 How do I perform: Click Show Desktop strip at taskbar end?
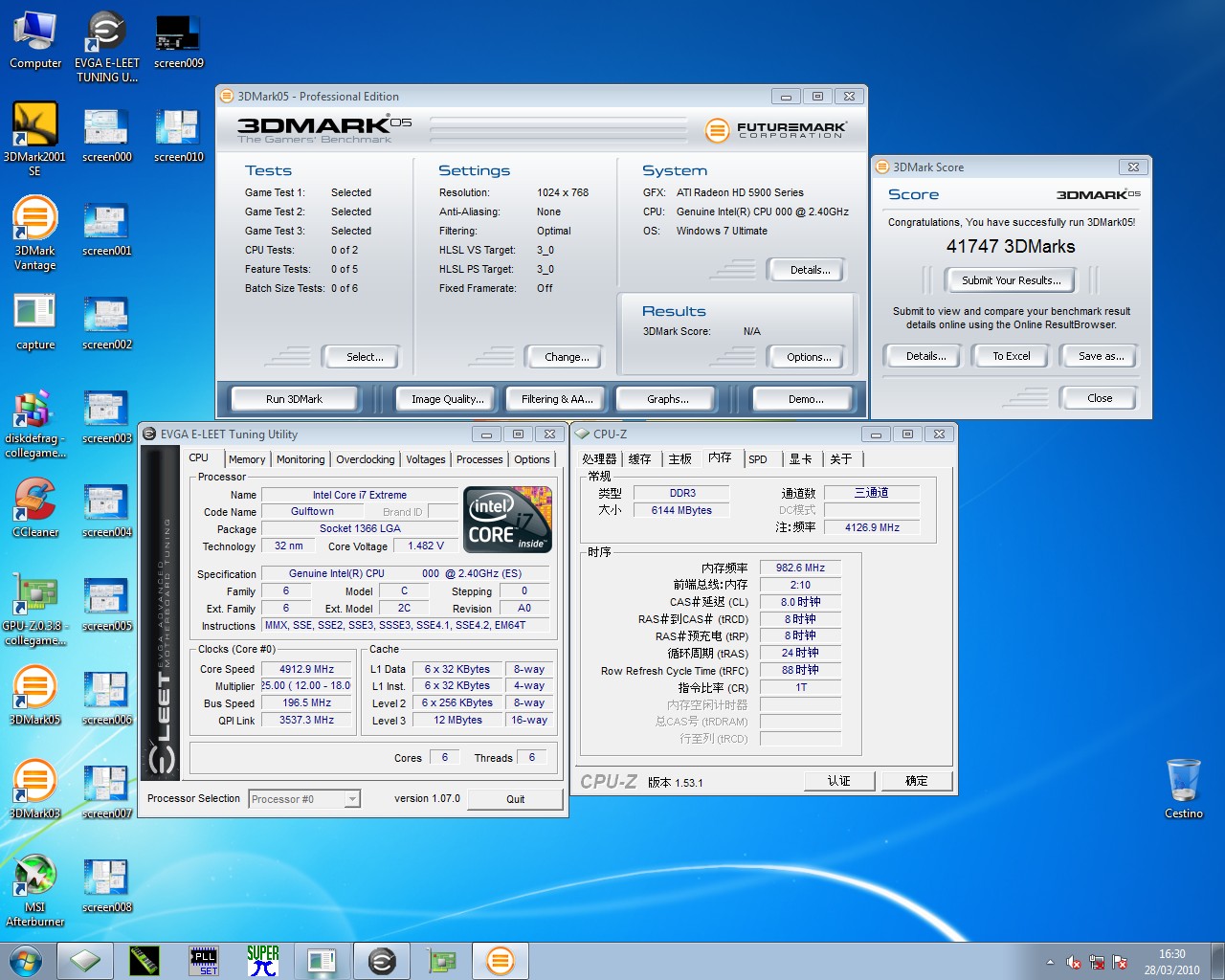pos(1217,962)
